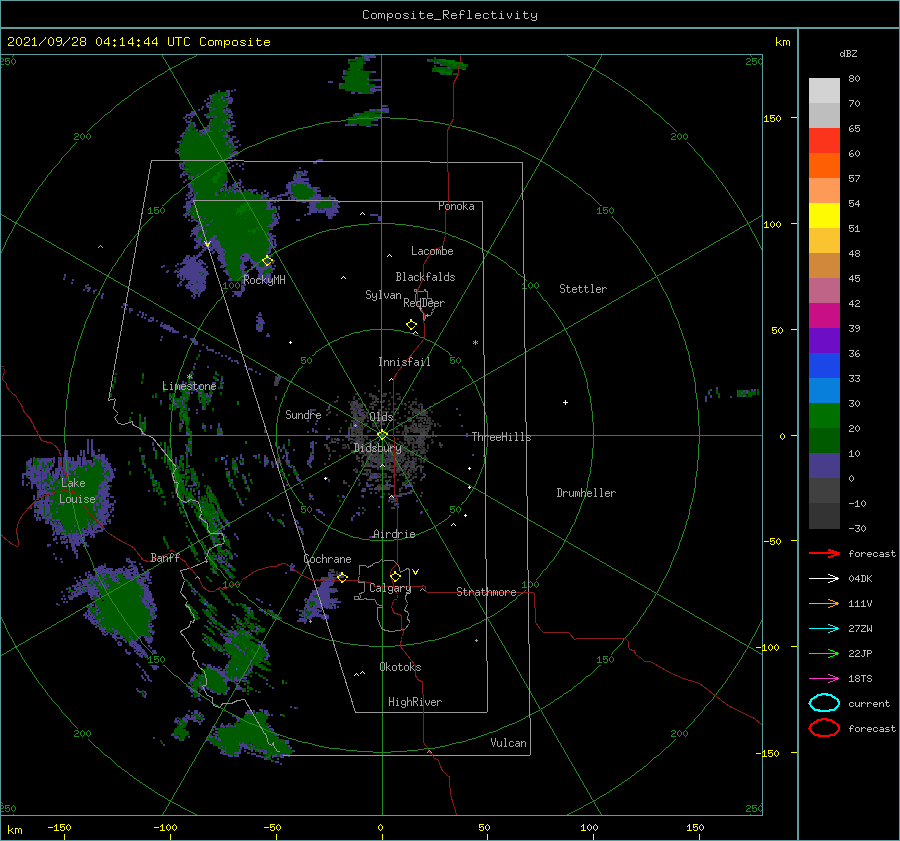Click the ThreeHills city label
Viewport: 900px width, 841px height.
click(502, 437)
